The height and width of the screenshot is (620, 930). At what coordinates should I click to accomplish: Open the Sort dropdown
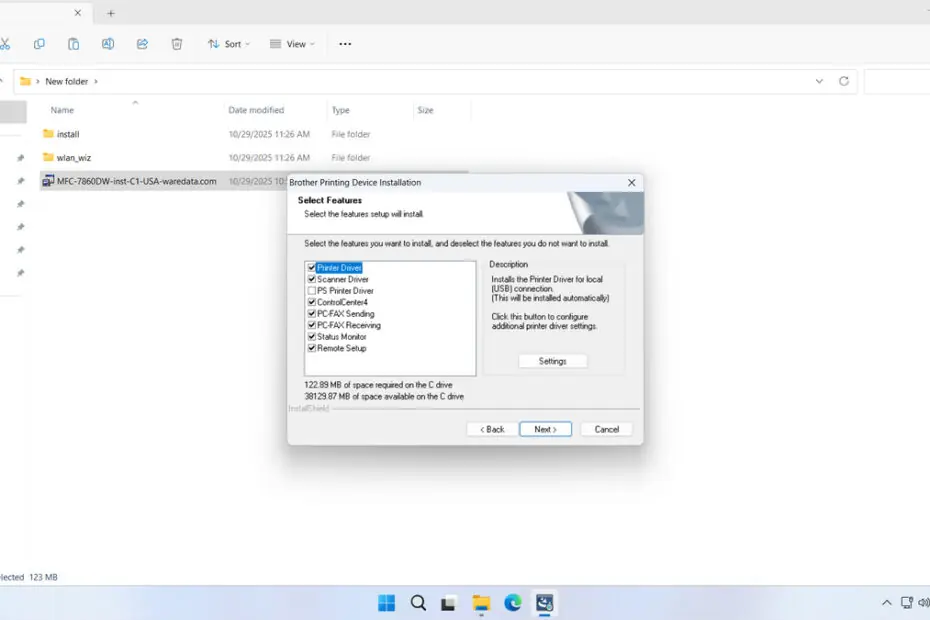click(x=228, y=44)
